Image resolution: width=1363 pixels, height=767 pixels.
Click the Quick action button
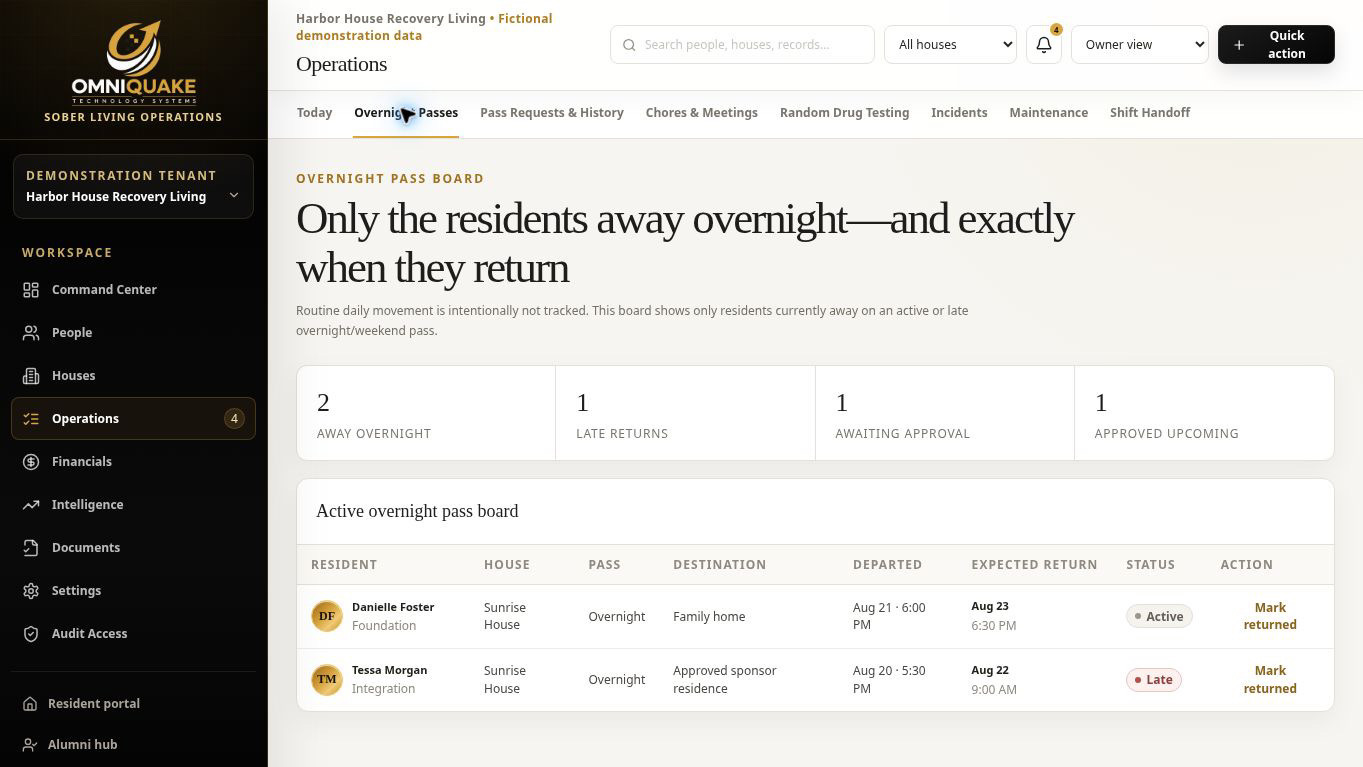[1276, 45]
